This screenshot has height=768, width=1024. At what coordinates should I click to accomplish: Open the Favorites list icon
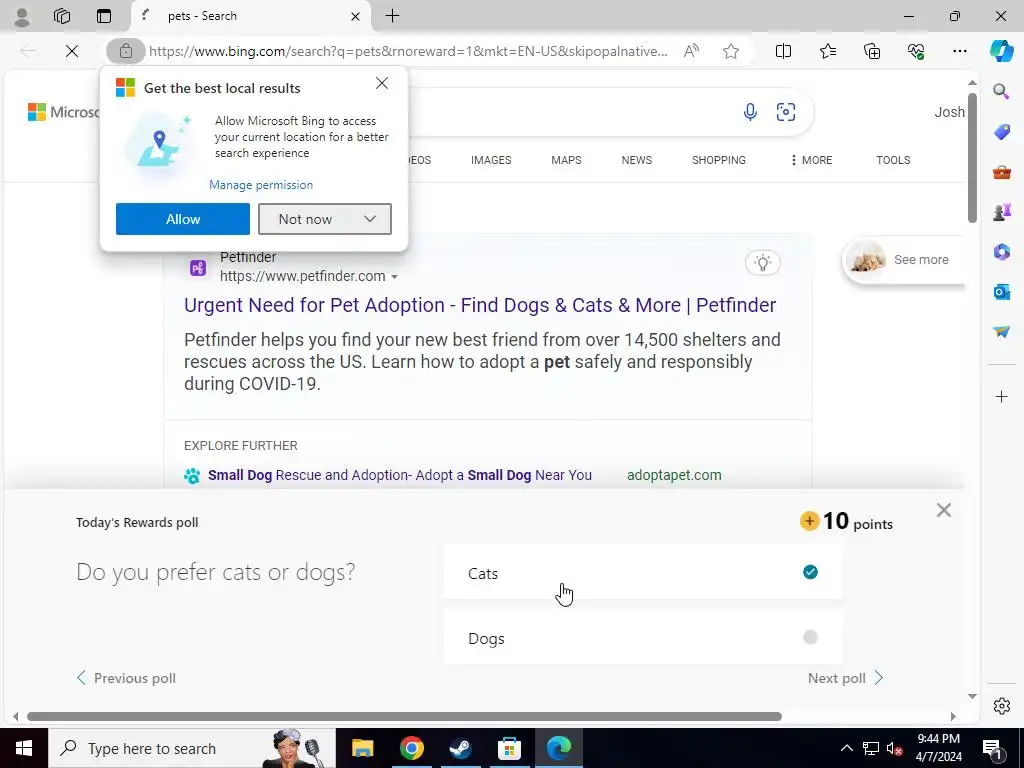(x=827, y=51)
